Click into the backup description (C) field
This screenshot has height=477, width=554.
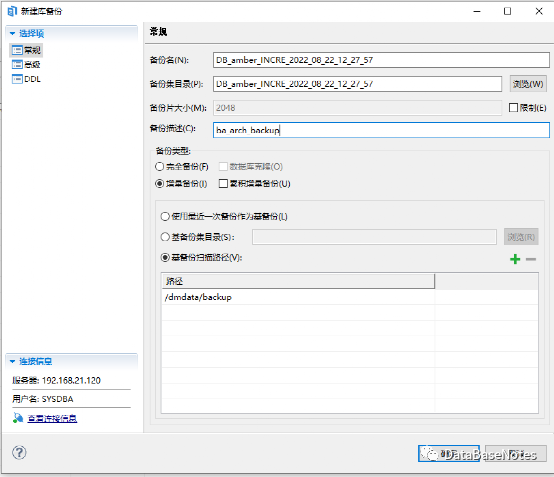click(381, 130)
